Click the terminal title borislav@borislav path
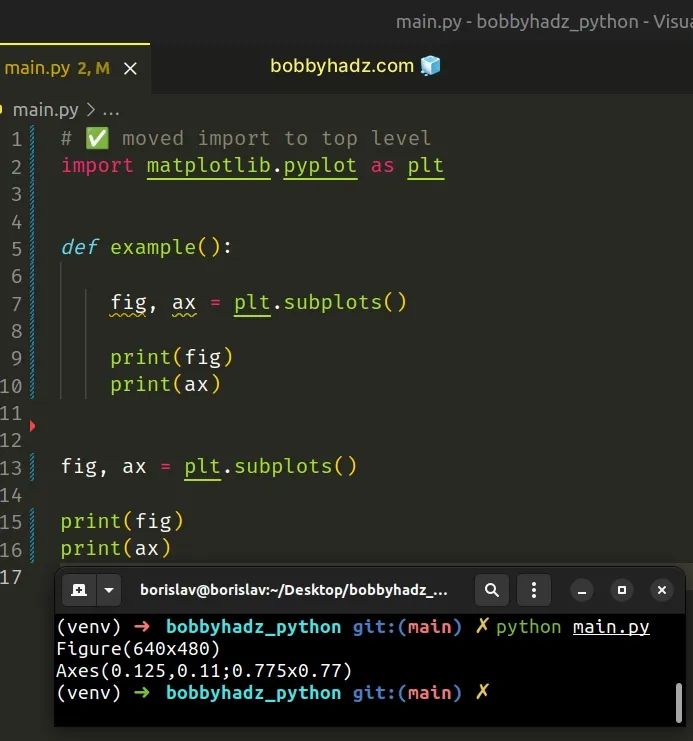Image resolution: width=693 pixels, height=741 pixels. 294,590
